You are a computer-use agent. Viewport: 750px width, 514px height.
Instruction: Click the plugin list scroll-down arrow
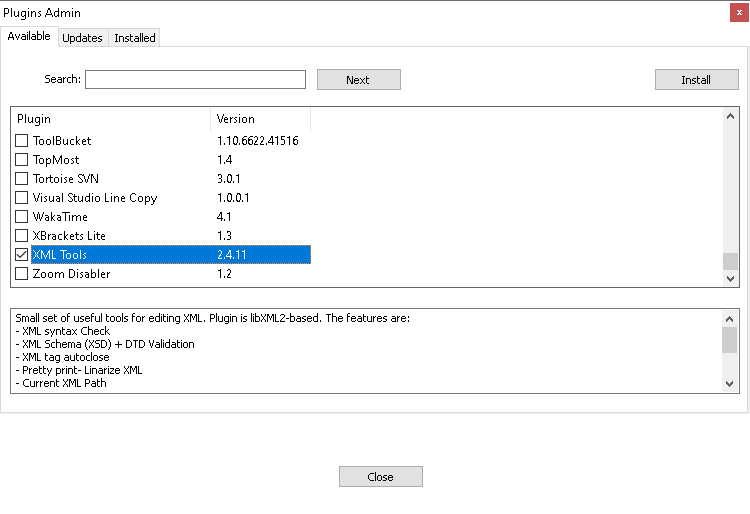coord(730,279)
